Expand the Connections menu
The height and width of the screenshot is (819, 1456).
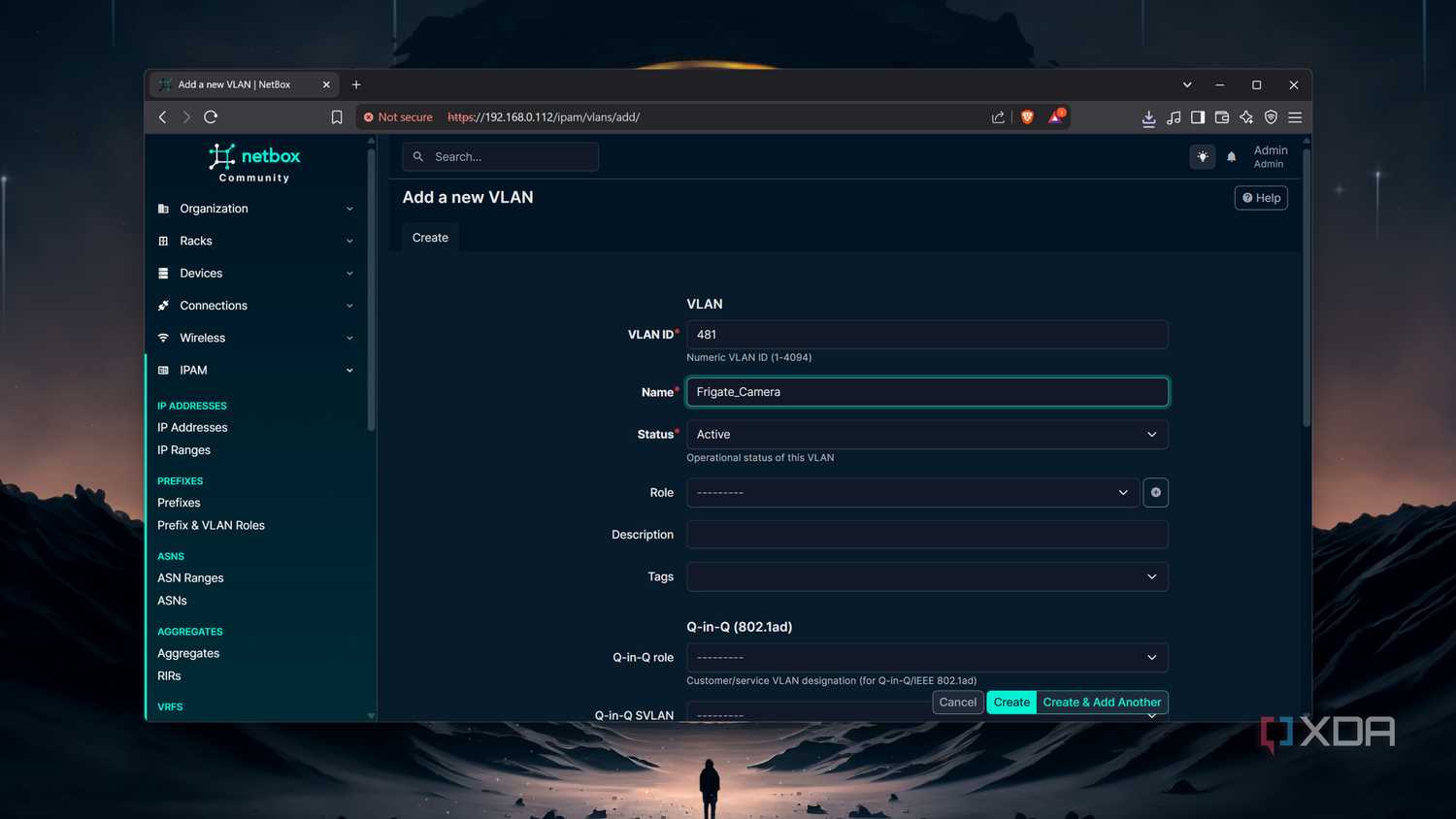256,306
